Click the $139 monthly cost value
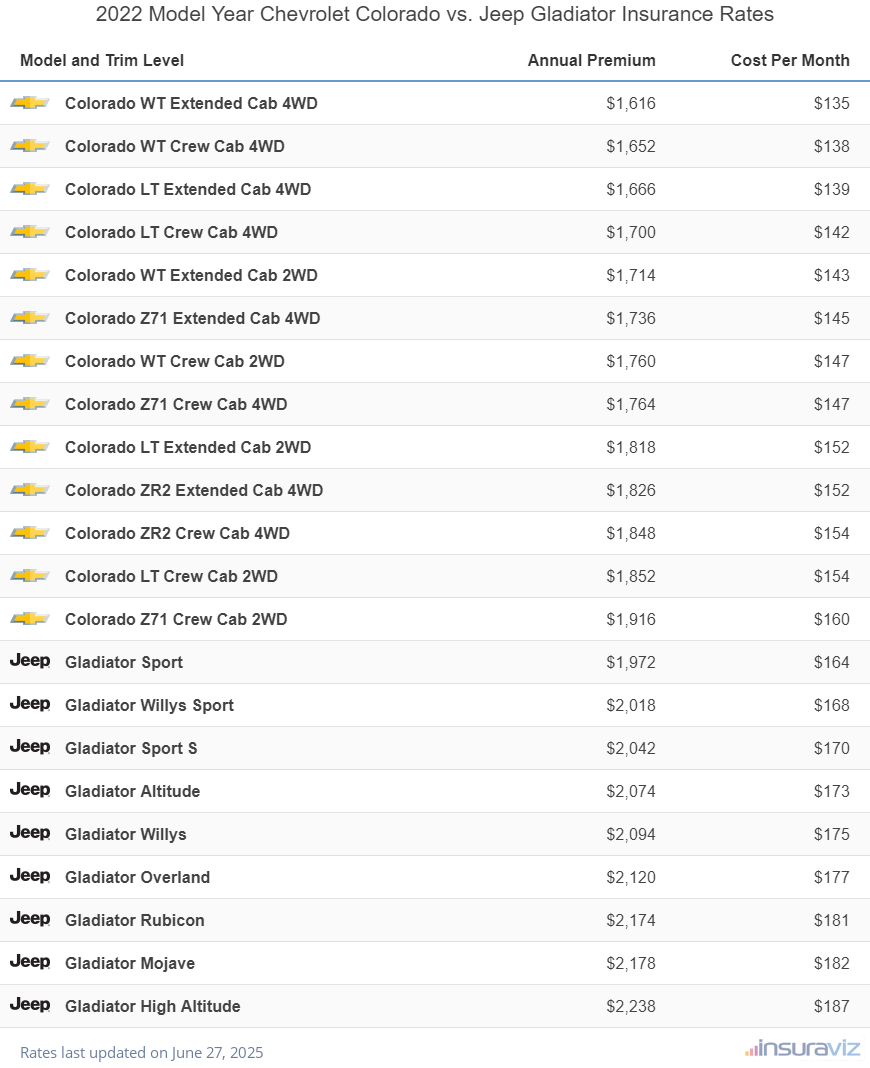The image size is (870, 1068). pyautogui.click(x=832, y=189)
